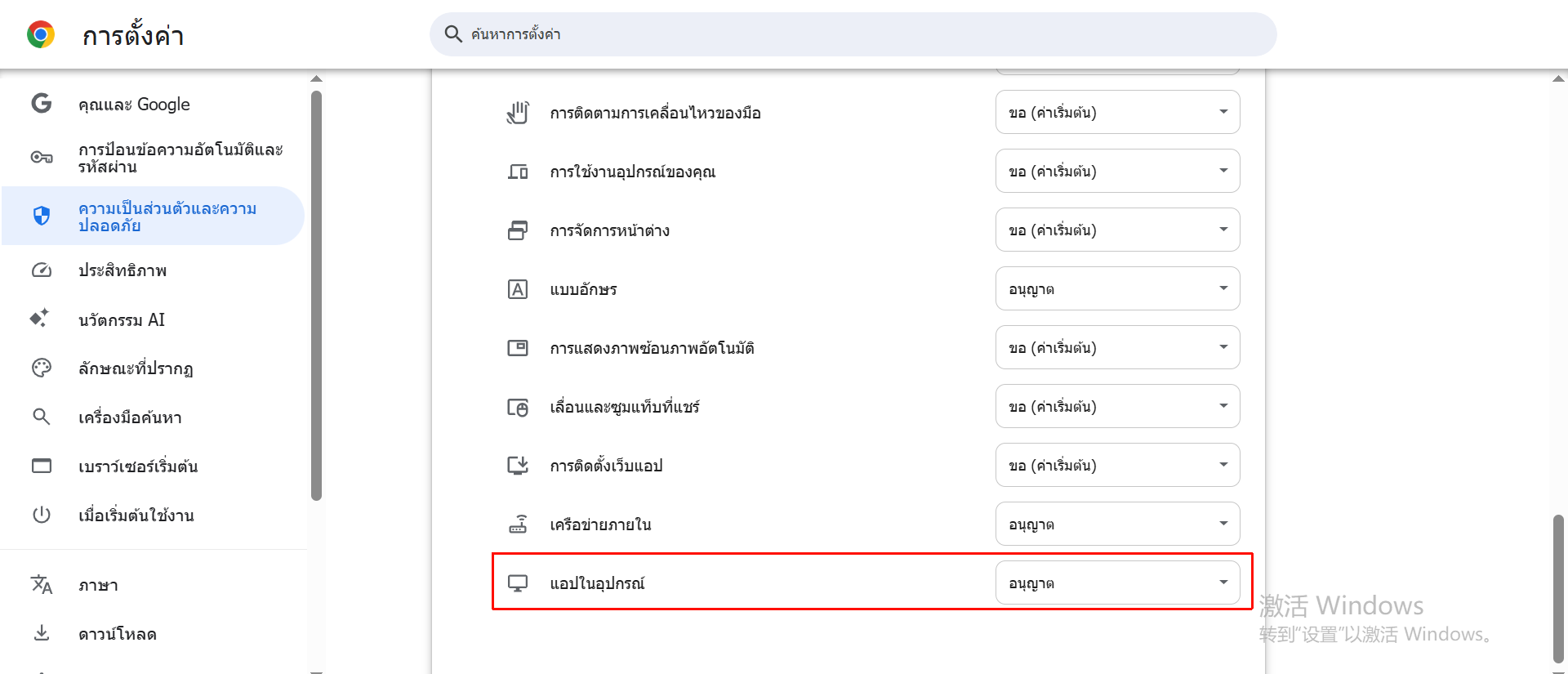Open the การติดตามการเคลื่อนไหวของมือ permission dropdown
This screenshot has width=1568, height=674.
[x=1117, y=113]
